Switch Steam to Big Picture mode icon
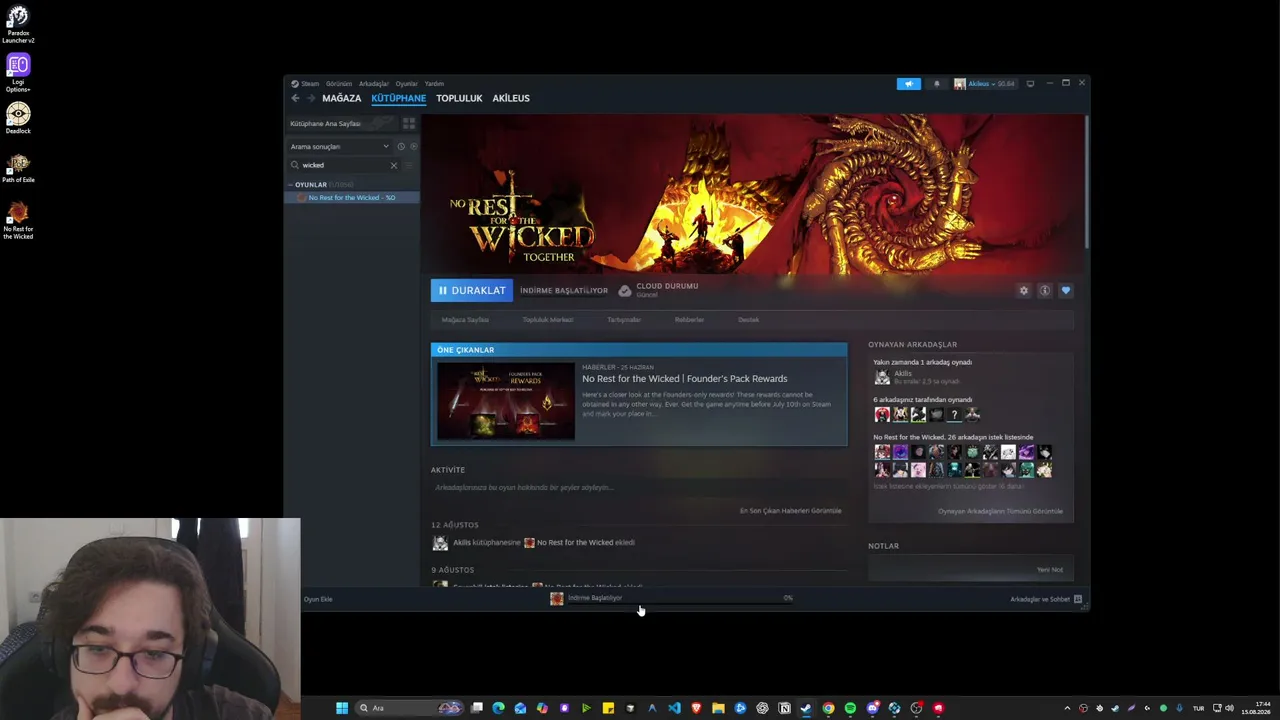Viewport: 1280px width, 720px height. coord(1030,84)
